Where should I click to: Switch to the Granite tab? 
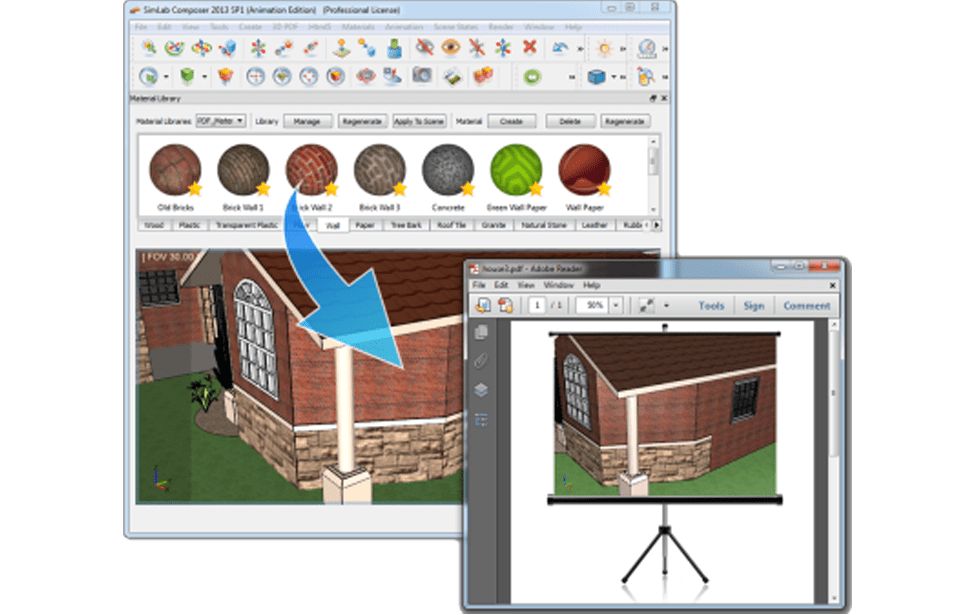point(493,225)
